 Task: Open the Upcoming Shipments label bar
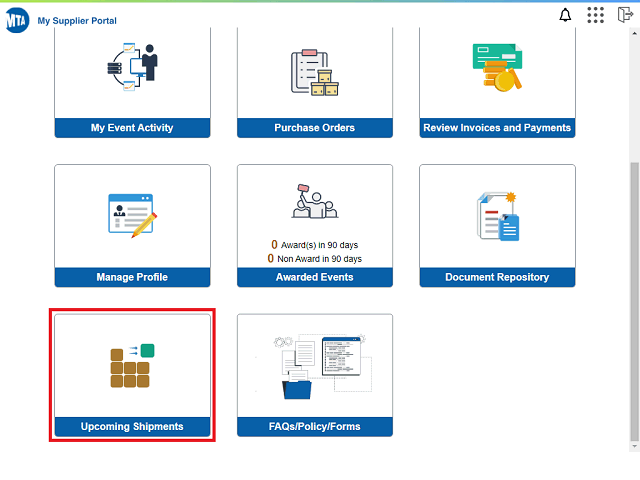[x=132, y=427]
